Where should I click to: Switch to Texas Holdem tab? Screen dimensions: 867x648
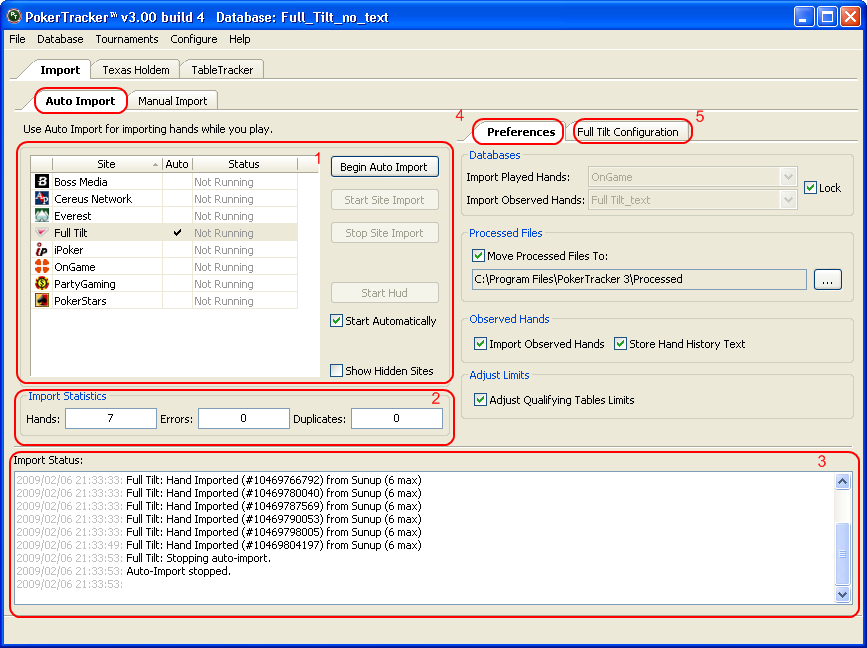tap(135, 70)
